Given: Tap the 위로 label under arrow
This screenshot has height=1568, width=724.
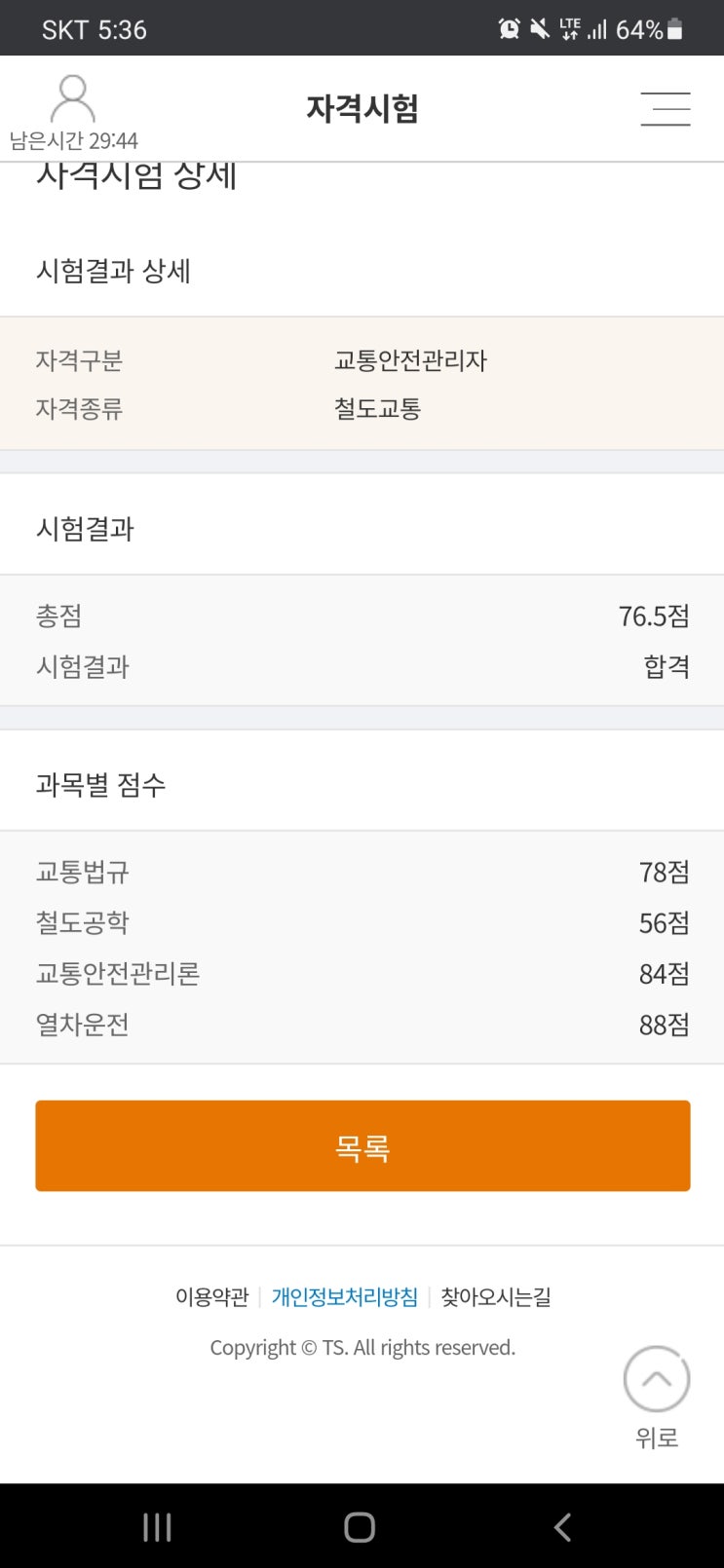Looking at the screenshot, I should (657, 1437).
